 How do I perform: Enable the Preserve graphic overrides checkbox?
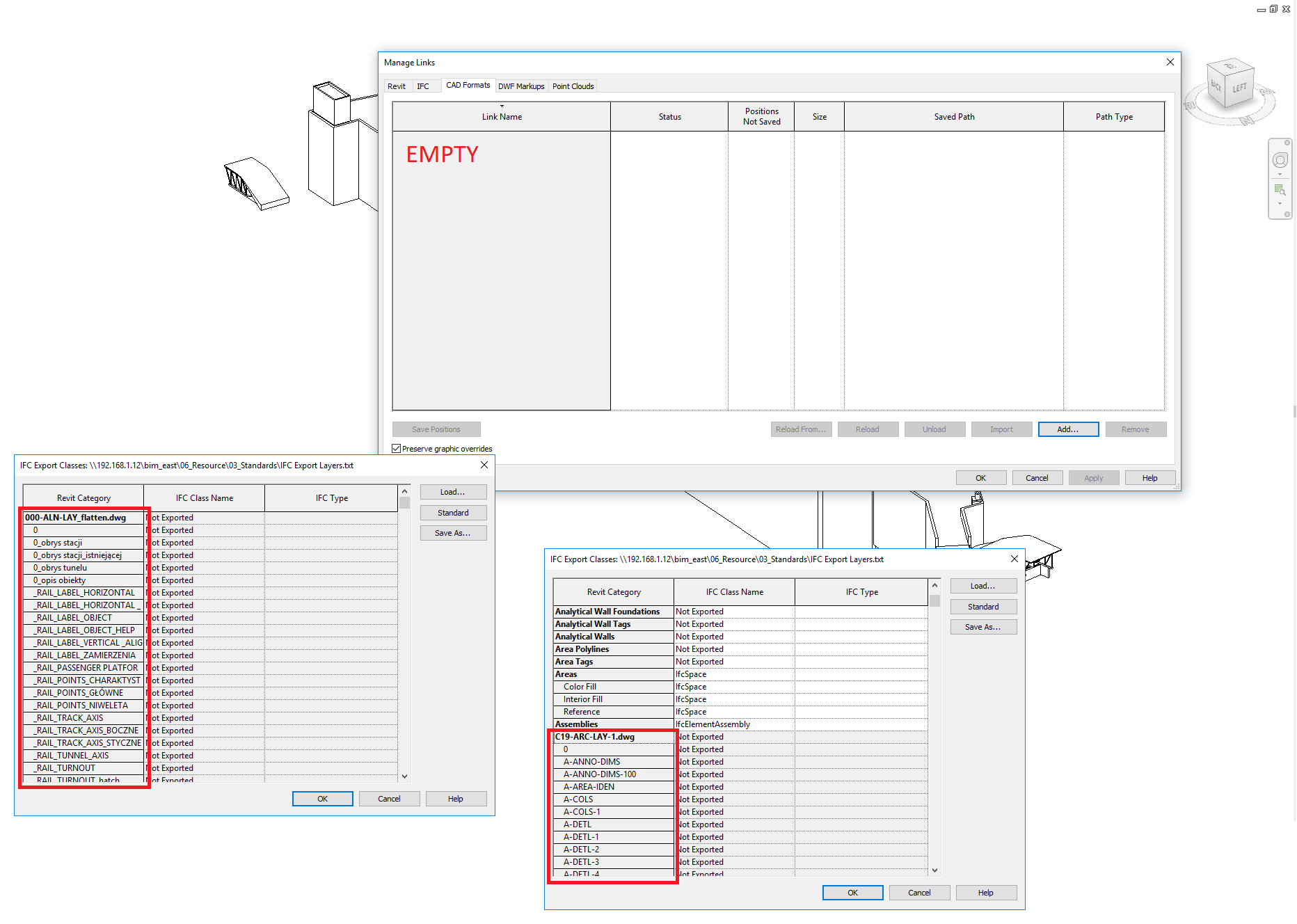[397, 448]
